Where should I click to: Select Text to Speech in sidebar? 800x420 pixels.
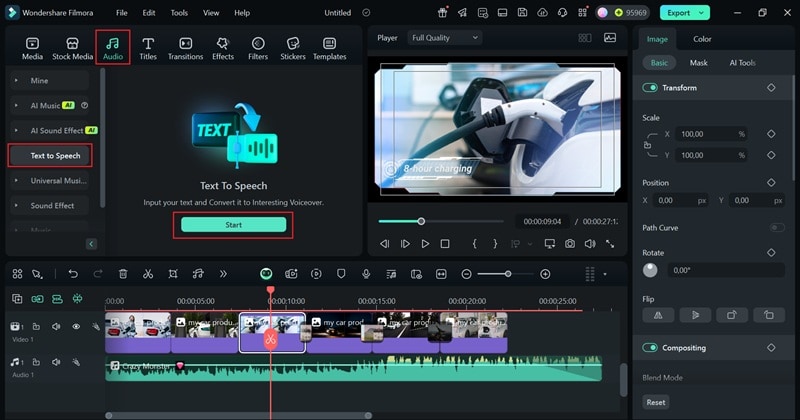pos(50,156)
